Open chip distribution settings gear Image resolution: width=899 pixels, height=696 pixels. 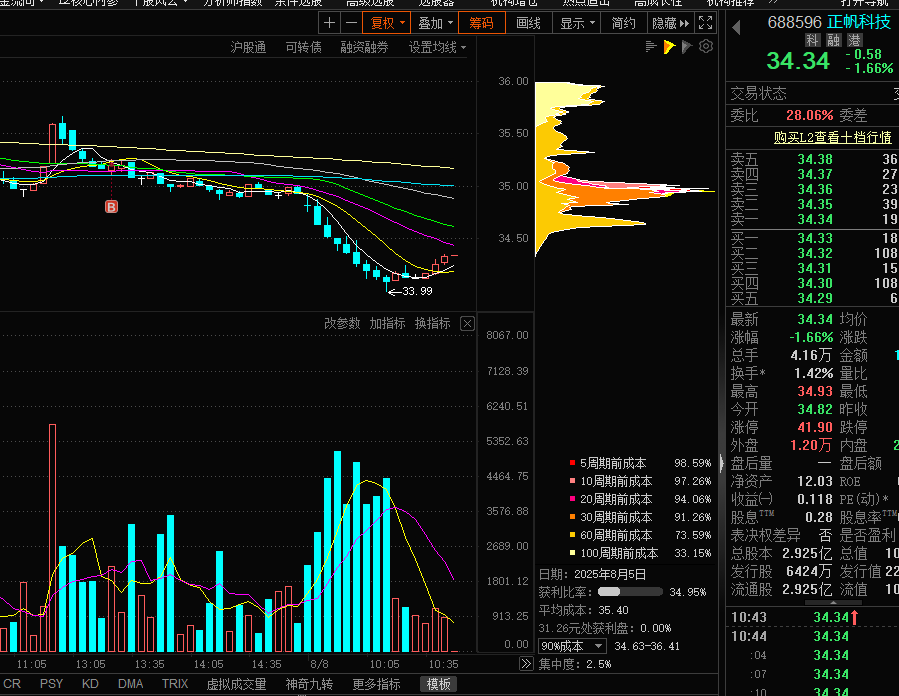point(706,46)
